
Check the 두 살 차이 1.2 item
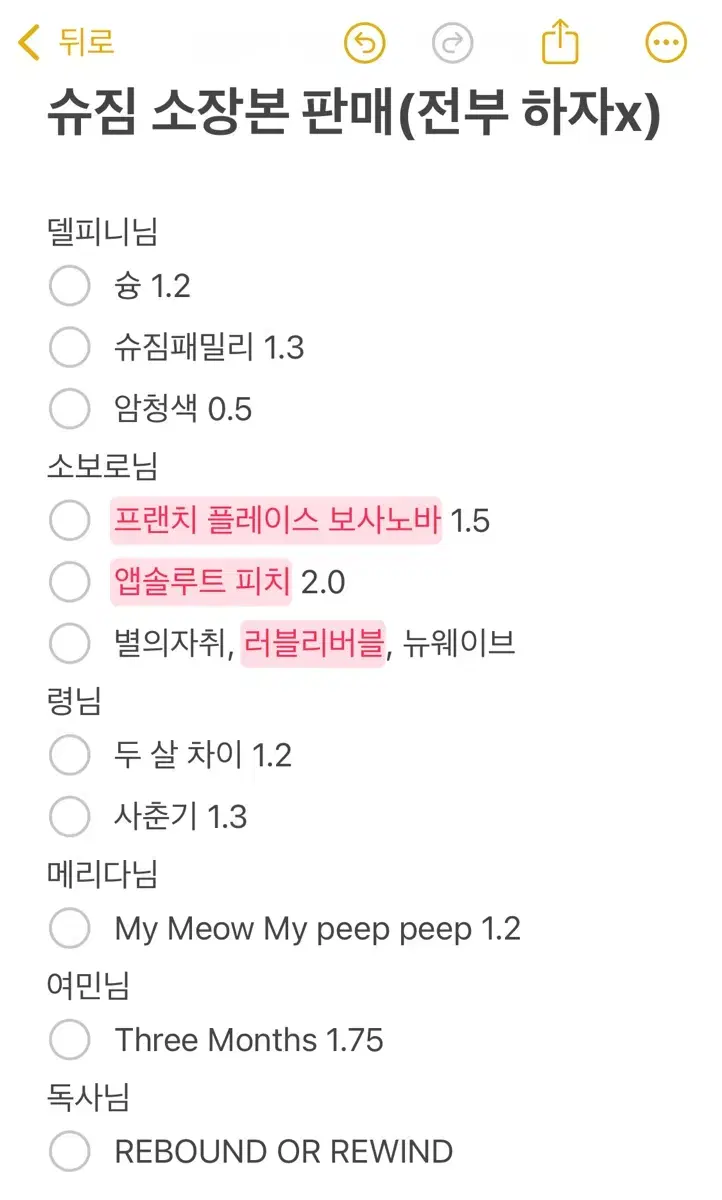pos(70,755)
